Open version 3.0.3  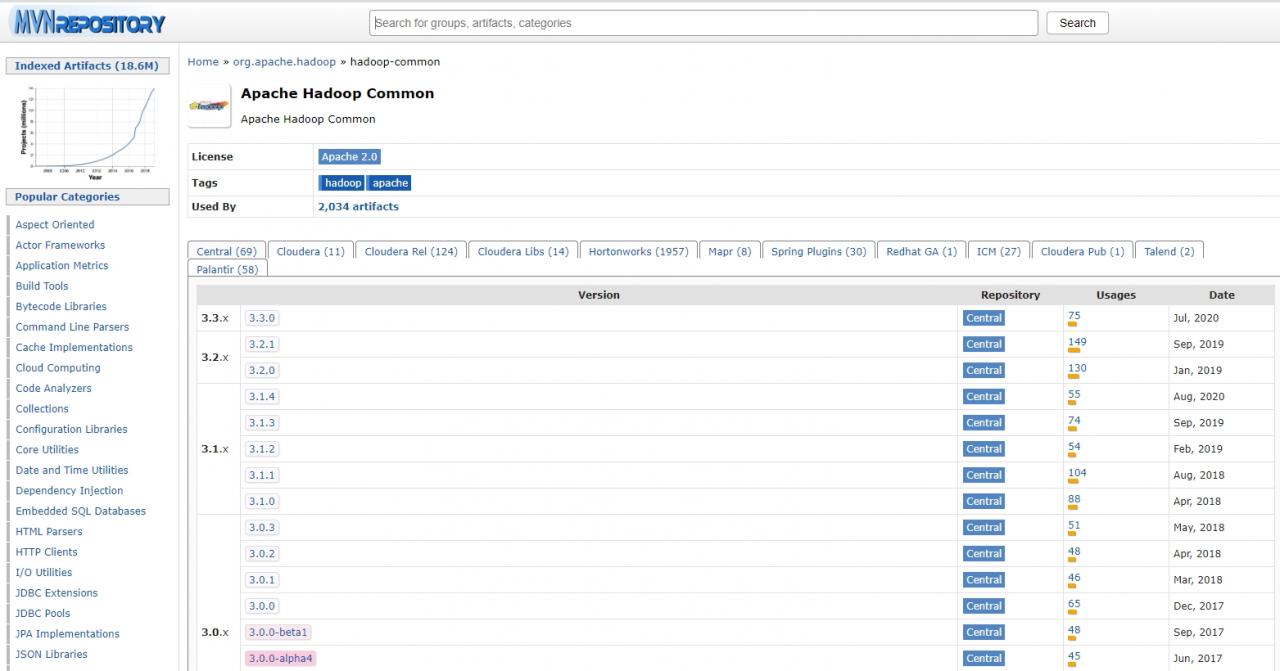pyautogui.click(x=261, y=527)
